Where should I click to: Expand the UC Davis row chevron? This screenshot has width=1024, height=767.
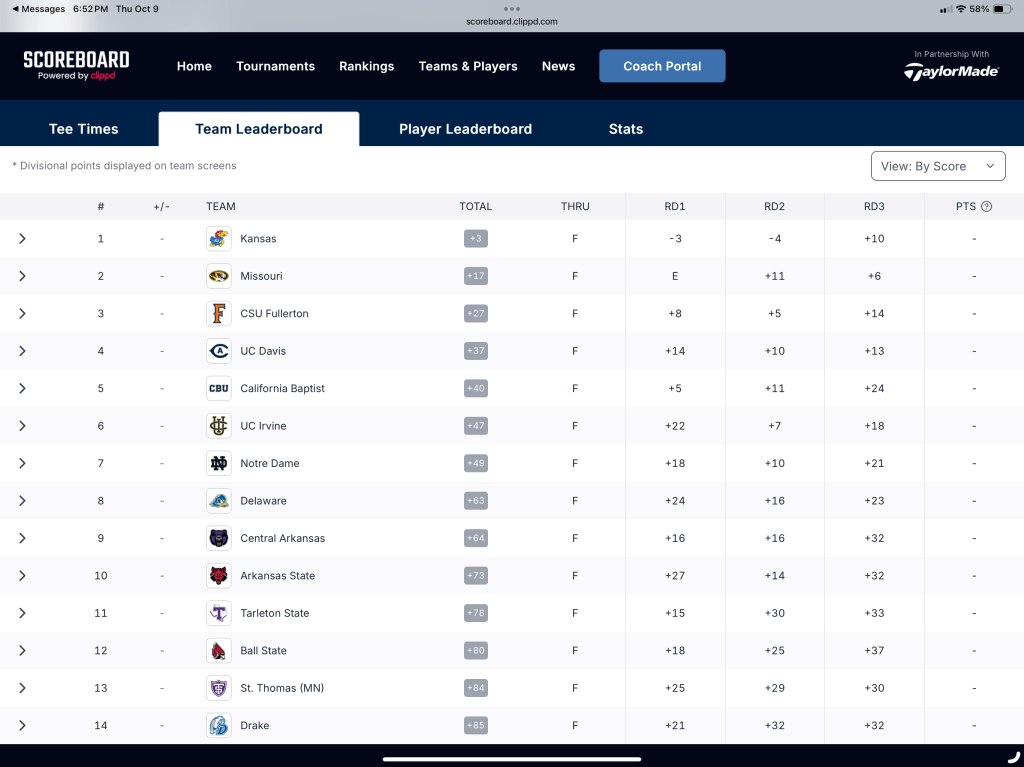tap(22, 351)
